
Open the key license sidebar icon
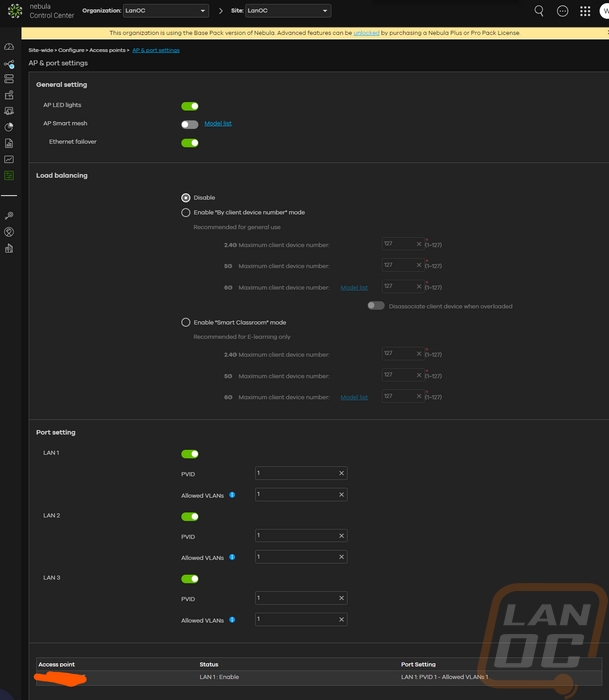[9, 216]
